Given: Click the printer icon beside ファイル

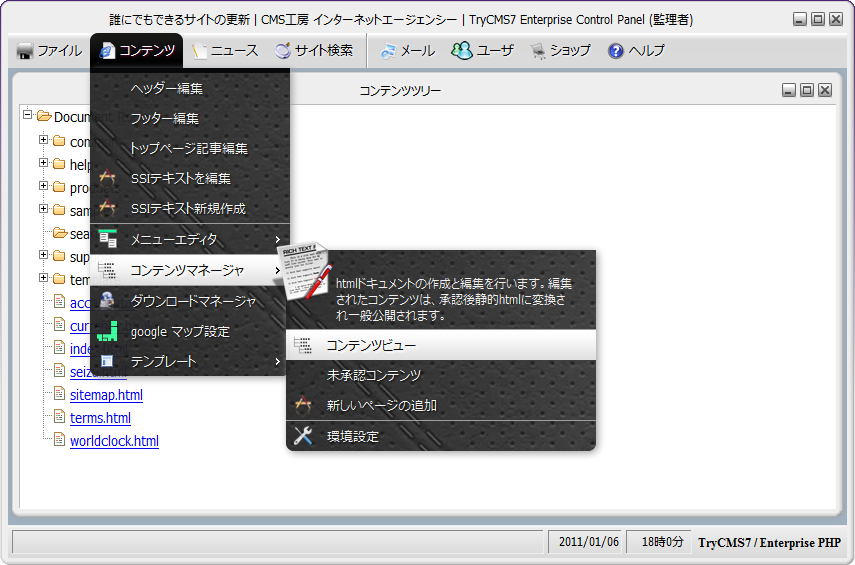Looking at the screenshot, I should 25,51.
